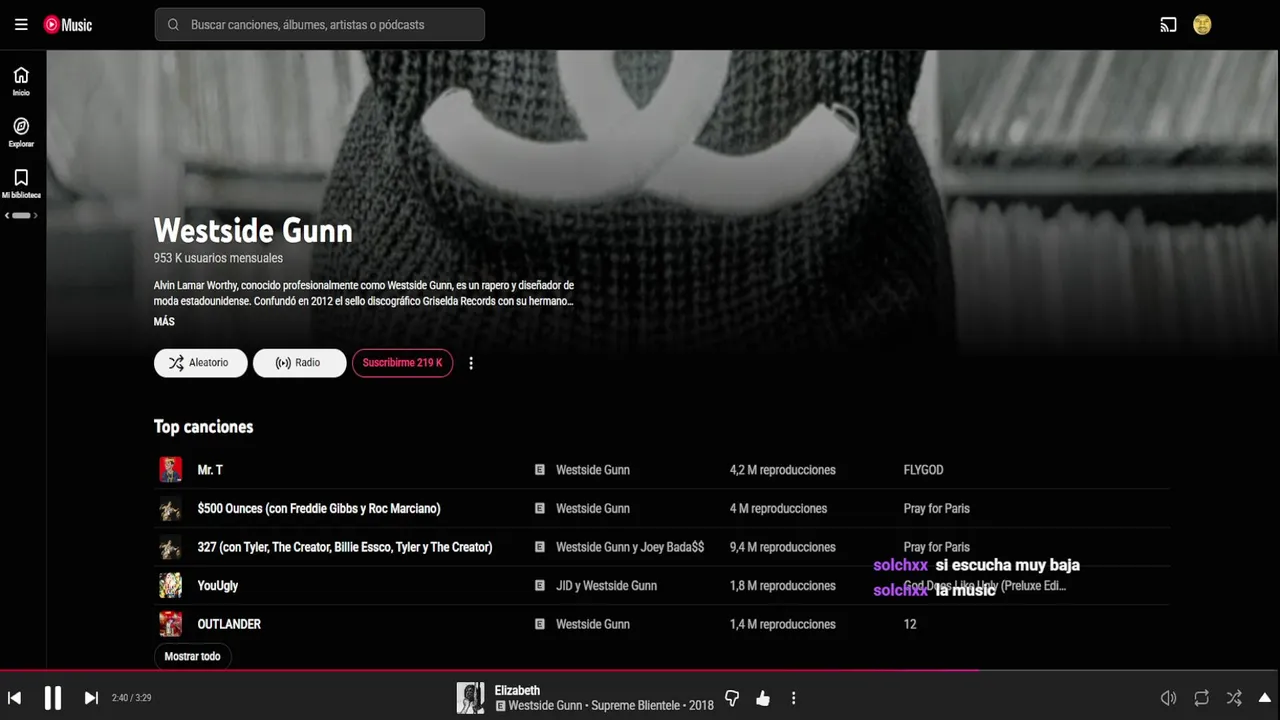Click the Westside Gunn artist title
The width and height of the screenshot is (1280, 720).
pyautogui.click(x=253, y=231)
